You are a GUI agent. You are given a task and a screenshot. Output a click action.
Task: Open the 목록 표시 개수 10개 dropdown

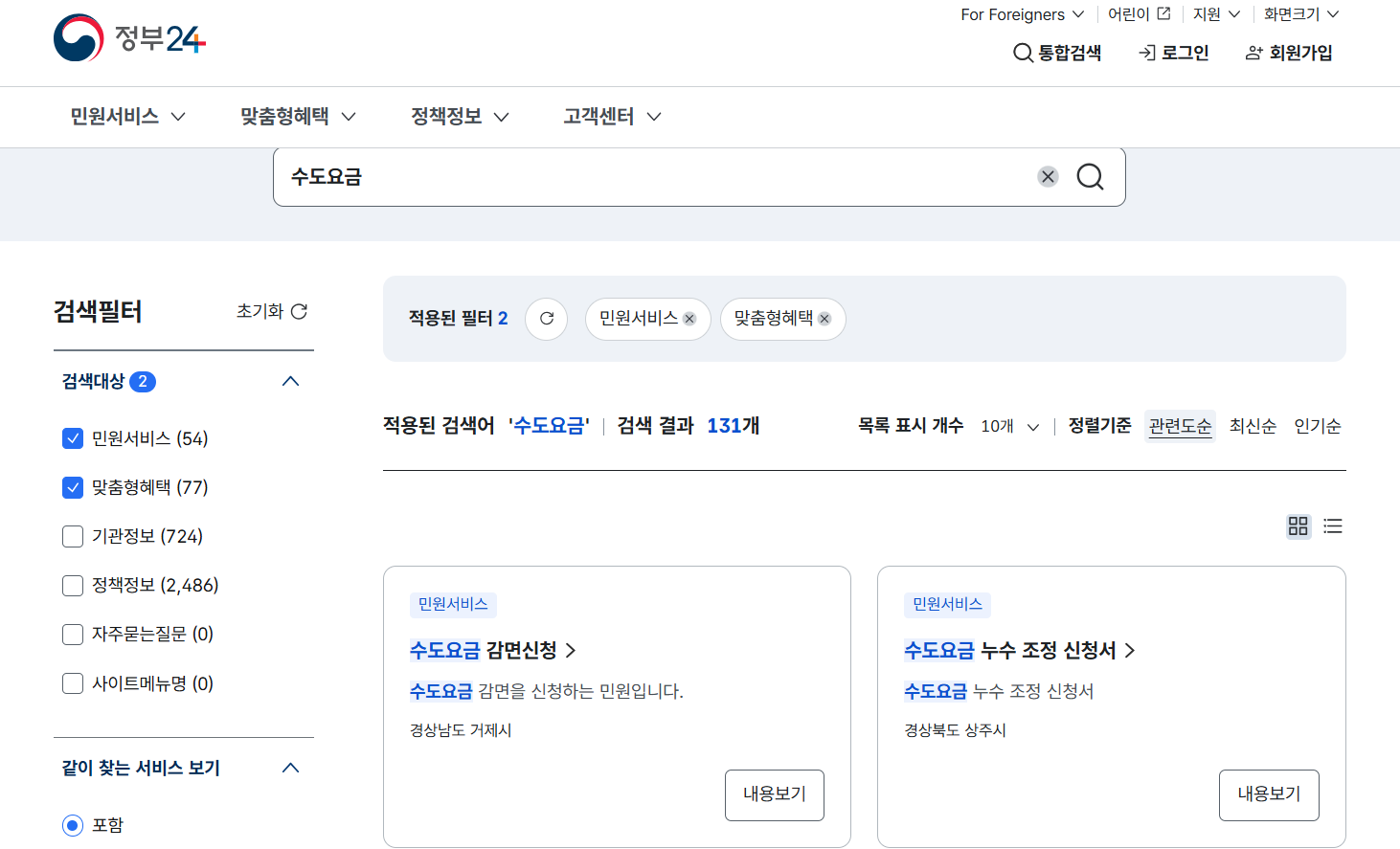1008,426
